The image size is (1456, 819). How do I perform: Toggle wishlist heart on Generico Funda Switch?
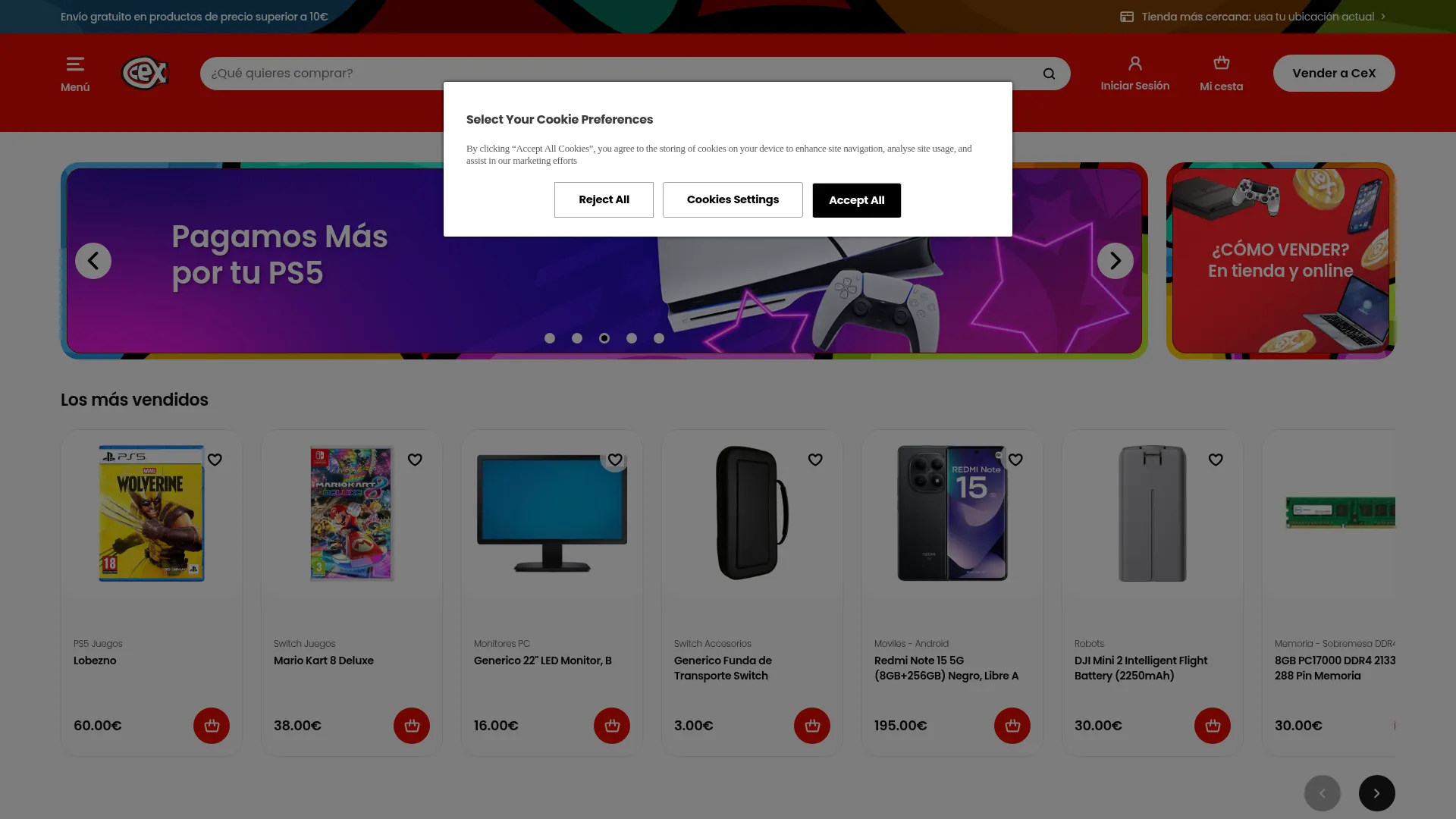tap(815, 460)
